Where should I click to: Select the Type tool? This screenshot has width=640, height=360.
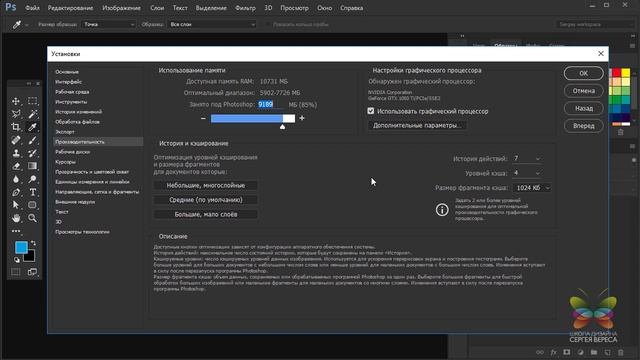(x=32, y=192)
